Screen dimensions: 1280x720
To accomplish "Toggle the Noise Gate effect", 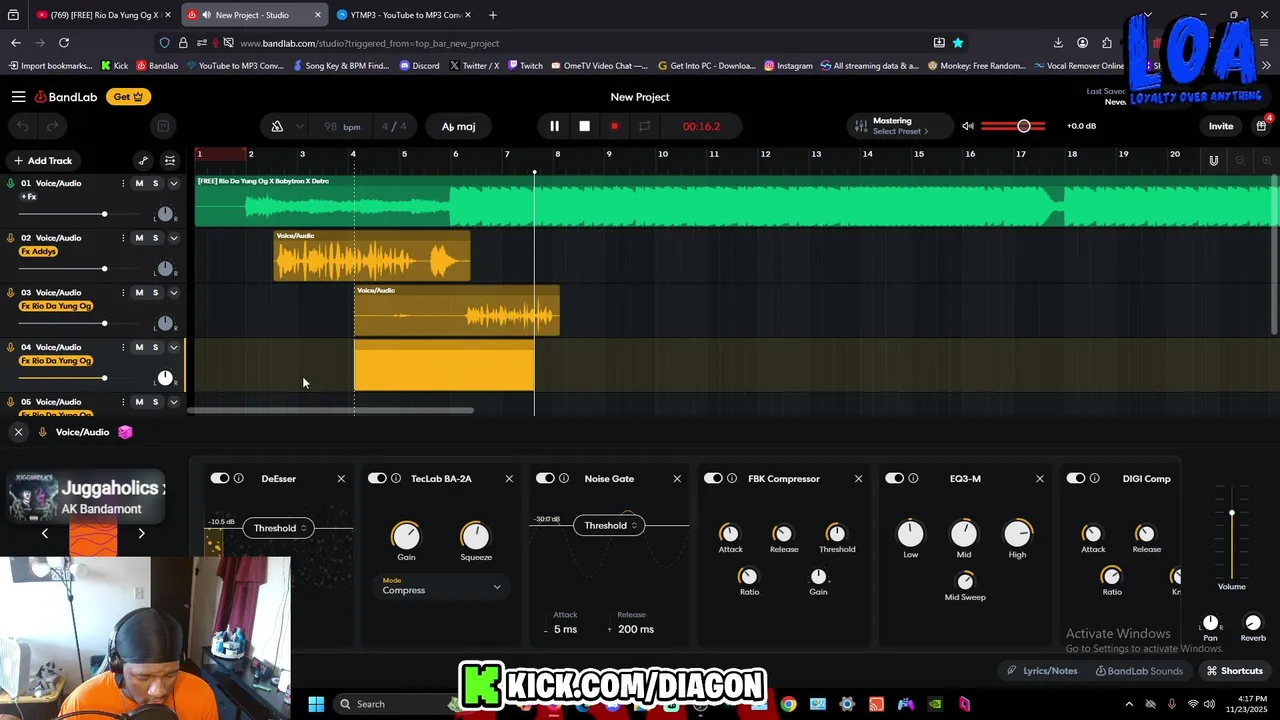I will [x=545, y=478].
